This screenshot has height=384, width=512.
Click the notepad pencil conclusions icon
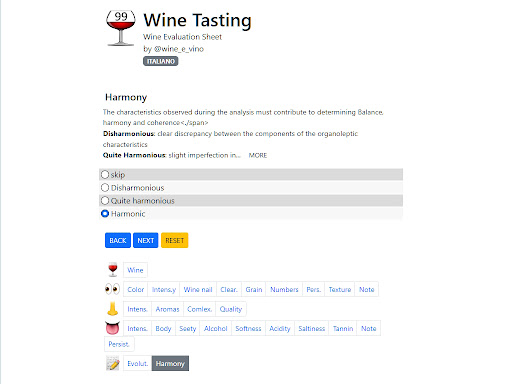113,363
